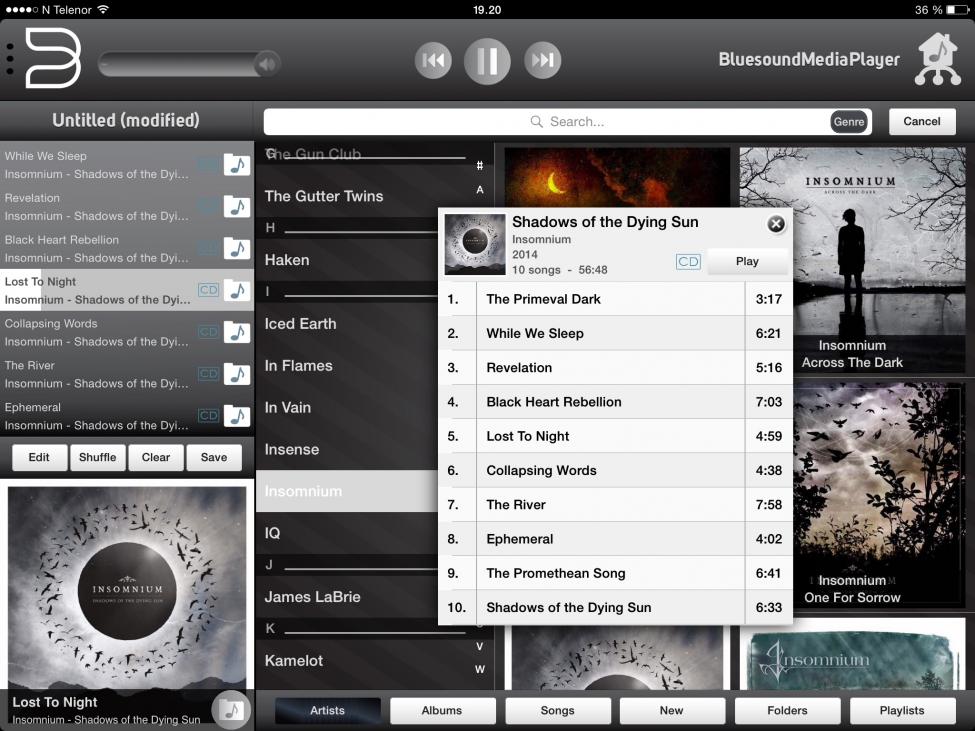Select the Insomnium artist row

tap(348, 491)
